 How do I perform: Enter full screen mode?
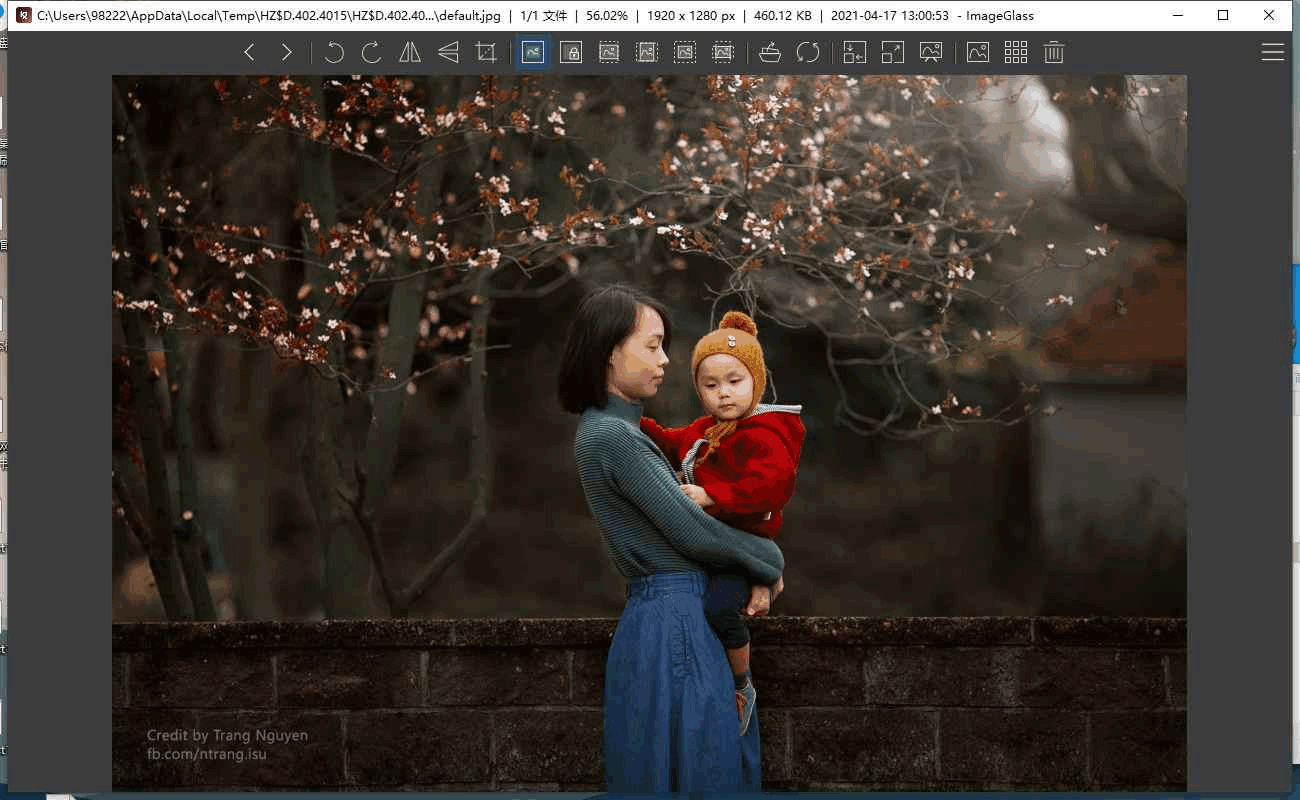[x=893, y=52]
